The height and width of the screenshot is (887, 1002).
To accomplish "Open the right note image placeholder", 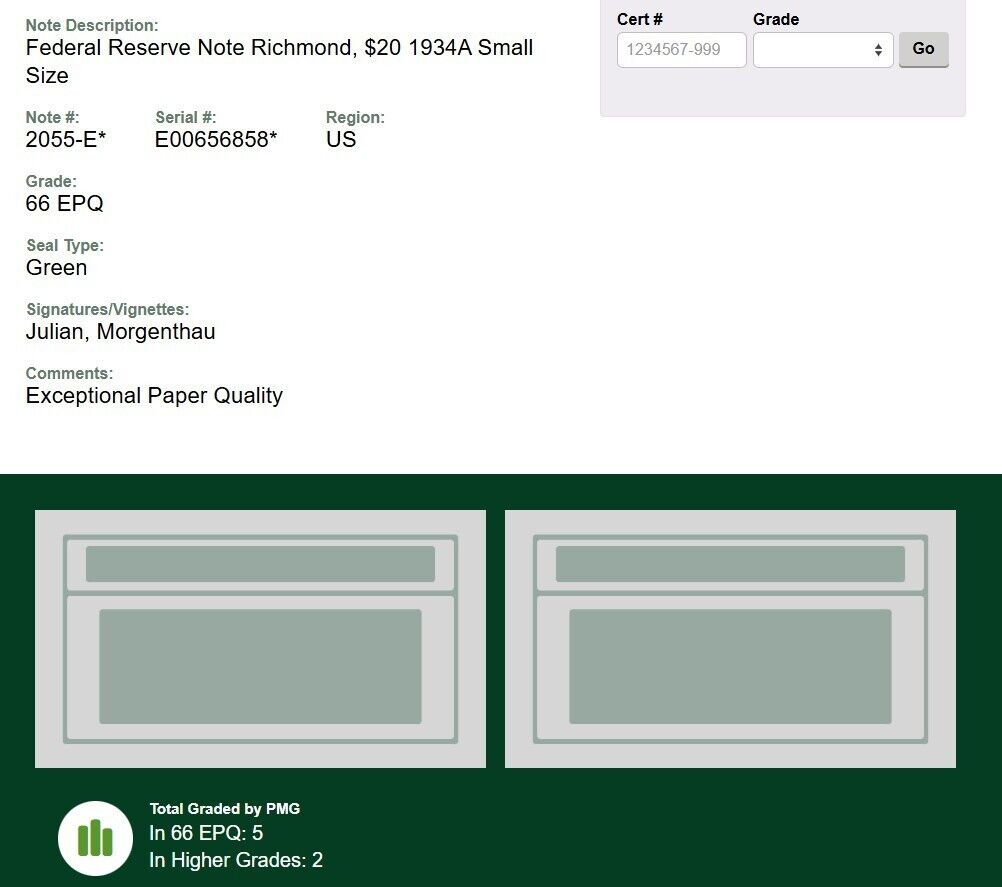I will 730,638.
